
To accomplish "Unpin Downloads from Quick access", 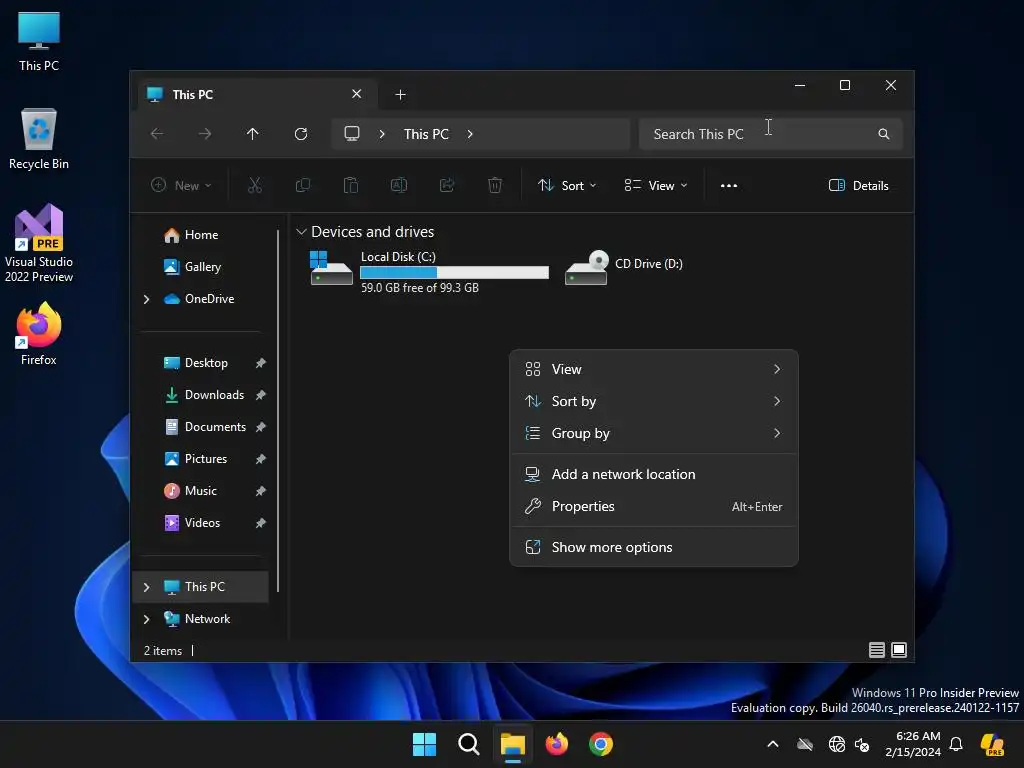I will click(261, 394).
